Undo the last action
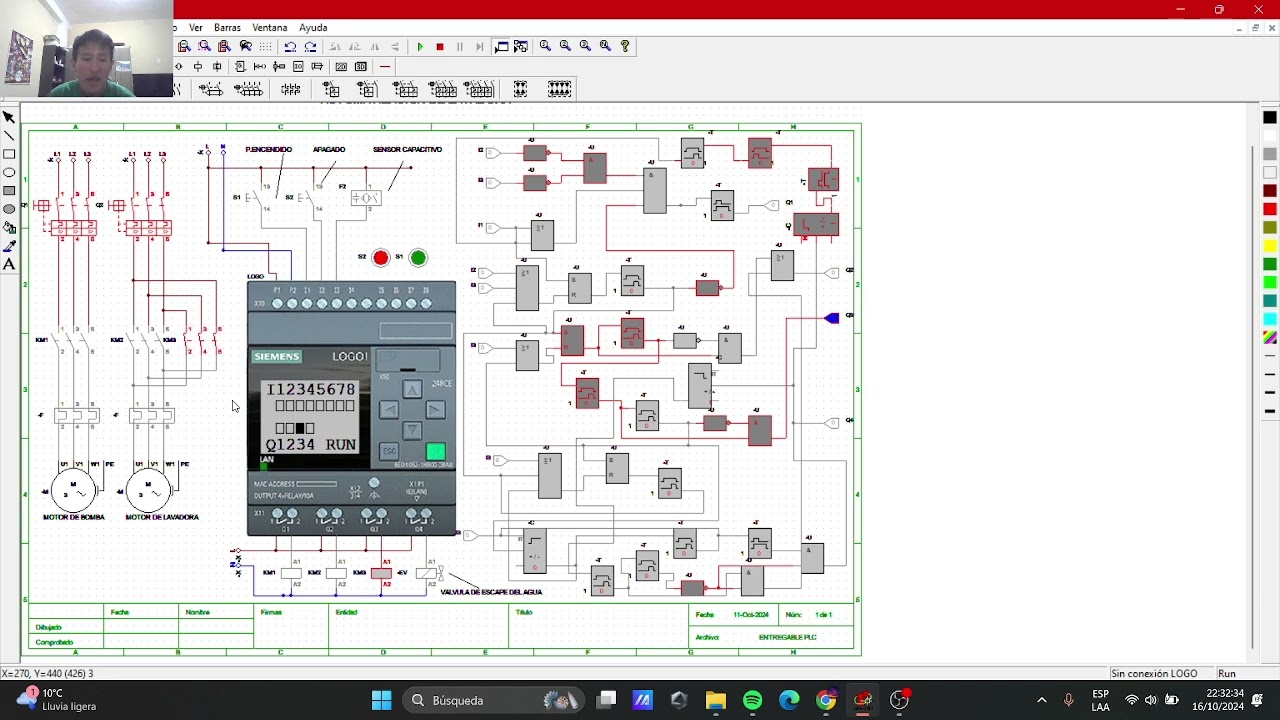This screenshot has width=1280, height=720. click(x=290, y=46)
